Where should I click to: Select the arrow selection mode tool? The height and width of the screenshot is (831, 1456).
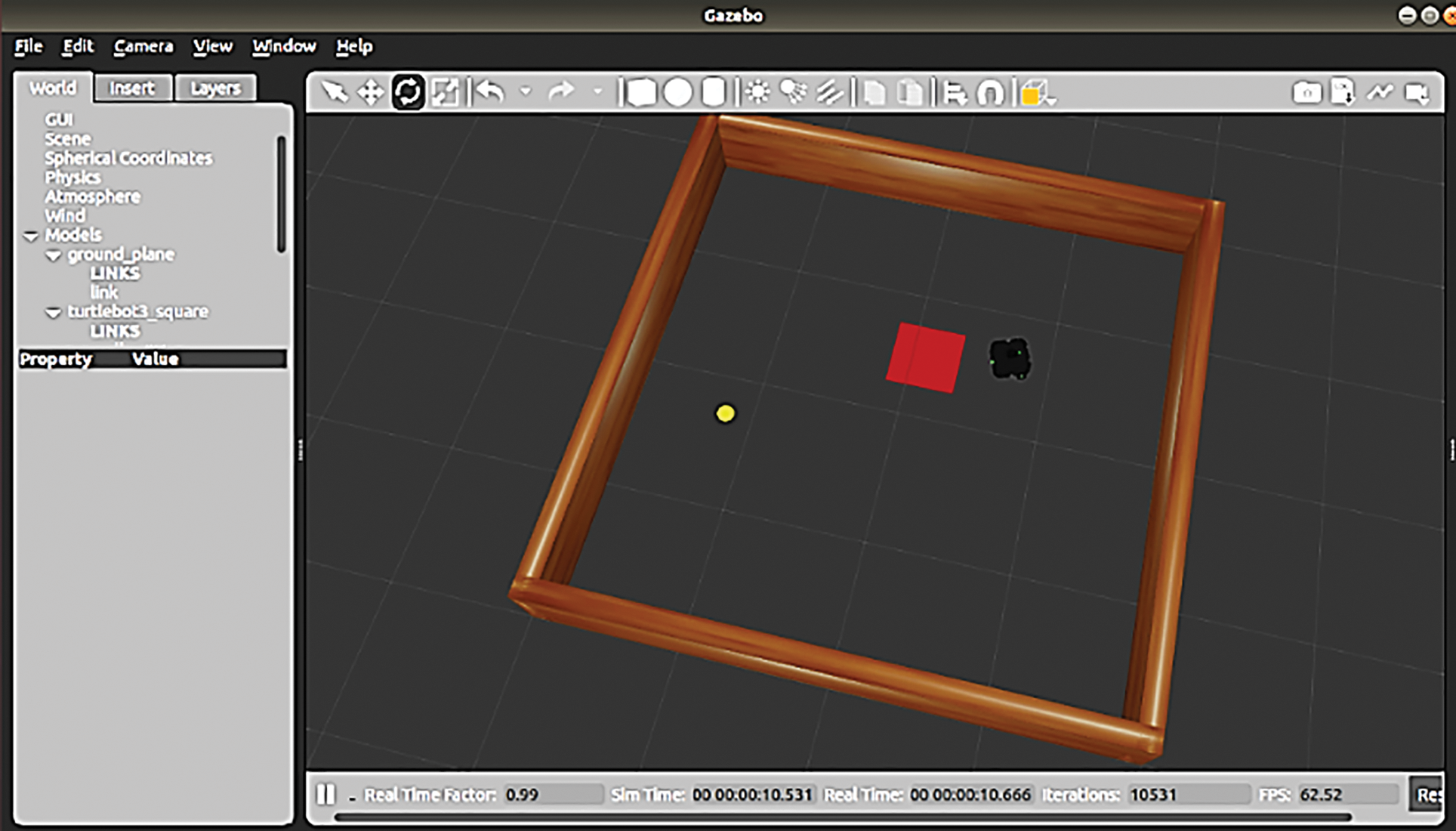pyautogui.click(x=335, y=93)
